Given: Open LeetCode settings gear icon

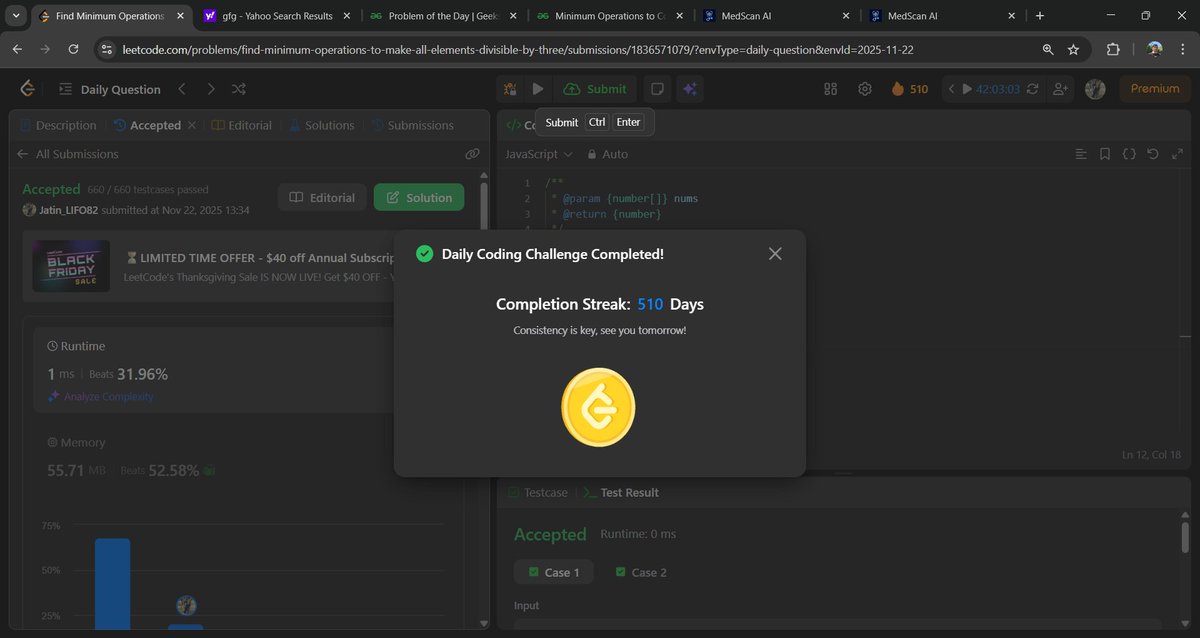Looking at the screenshot, I should coord(864,88).
